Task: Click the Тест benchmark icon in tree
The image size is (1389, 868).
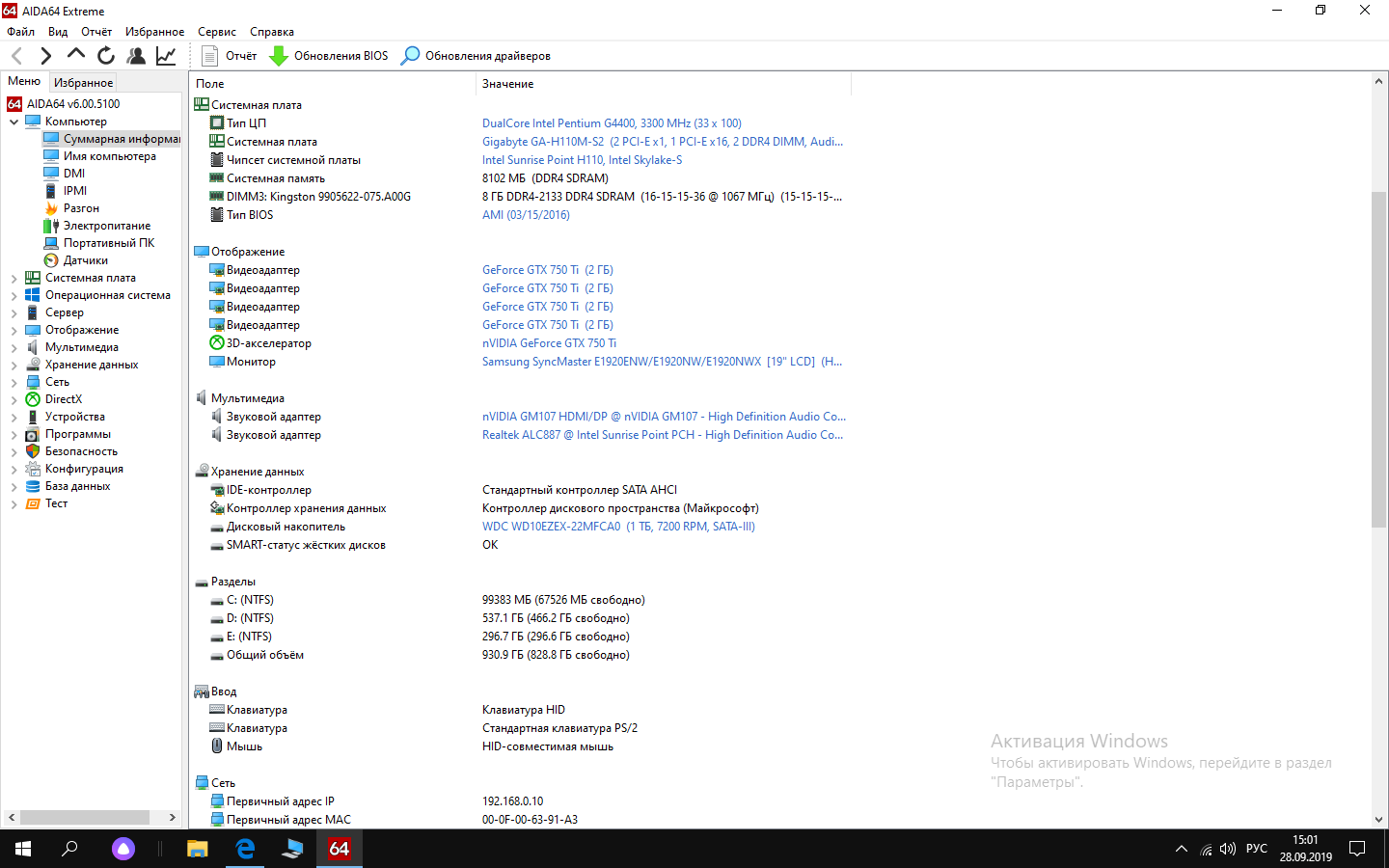Action: point(33,503)
